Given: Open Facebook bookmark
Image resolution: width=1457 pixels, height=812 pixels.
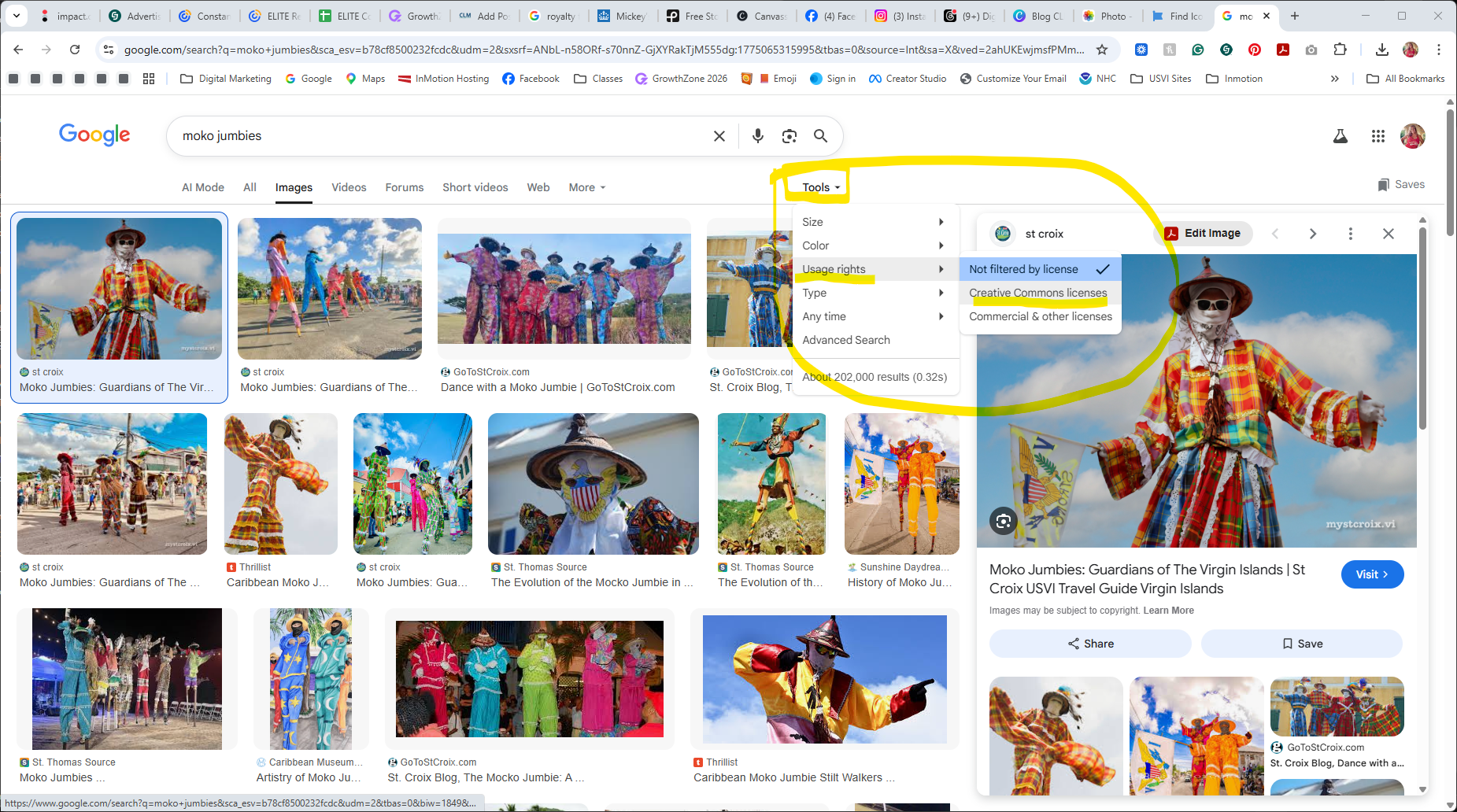Looking at the screenshot, I should click(x=531, y=79).
